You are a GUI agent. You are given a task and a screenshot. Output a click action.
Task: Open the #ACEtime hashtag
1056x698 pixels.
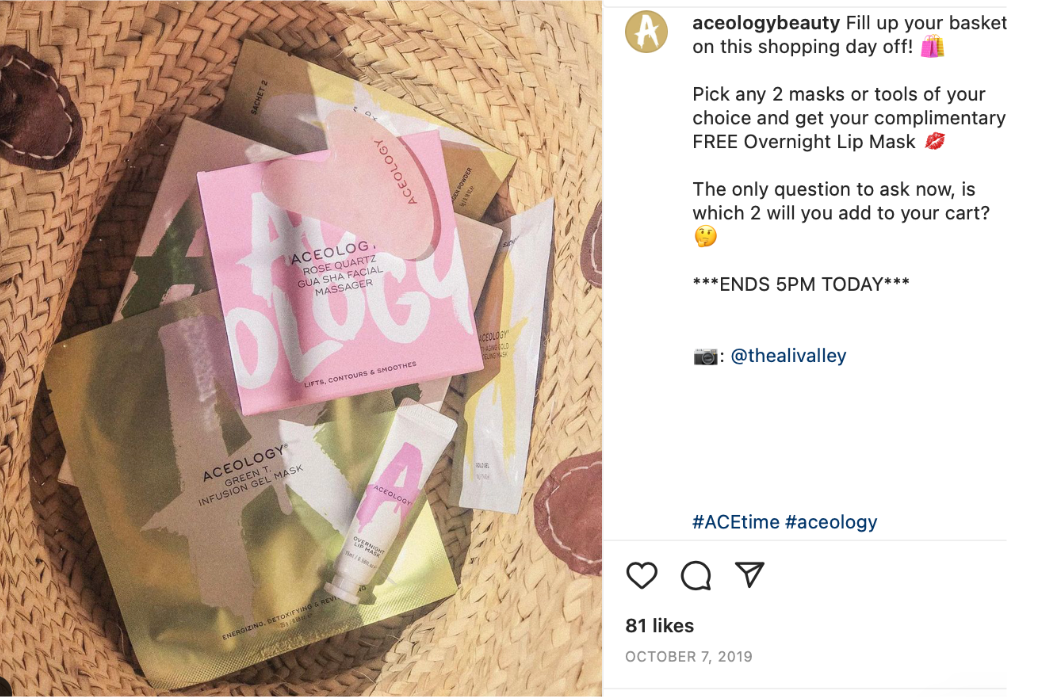(x=736, y=522)
